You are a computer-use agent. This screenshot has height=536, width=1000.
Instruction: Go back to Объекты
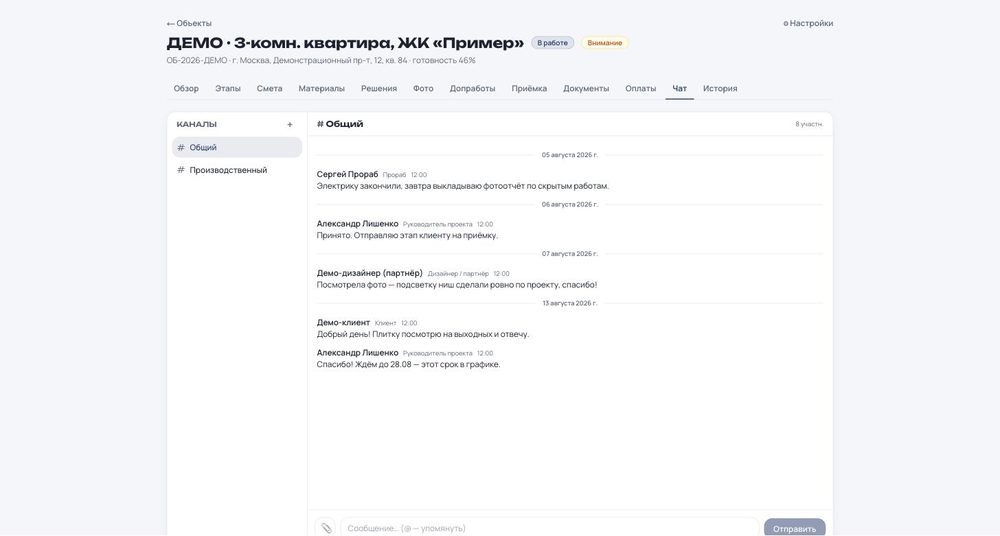pyautogui.click(x=189, y=23)
